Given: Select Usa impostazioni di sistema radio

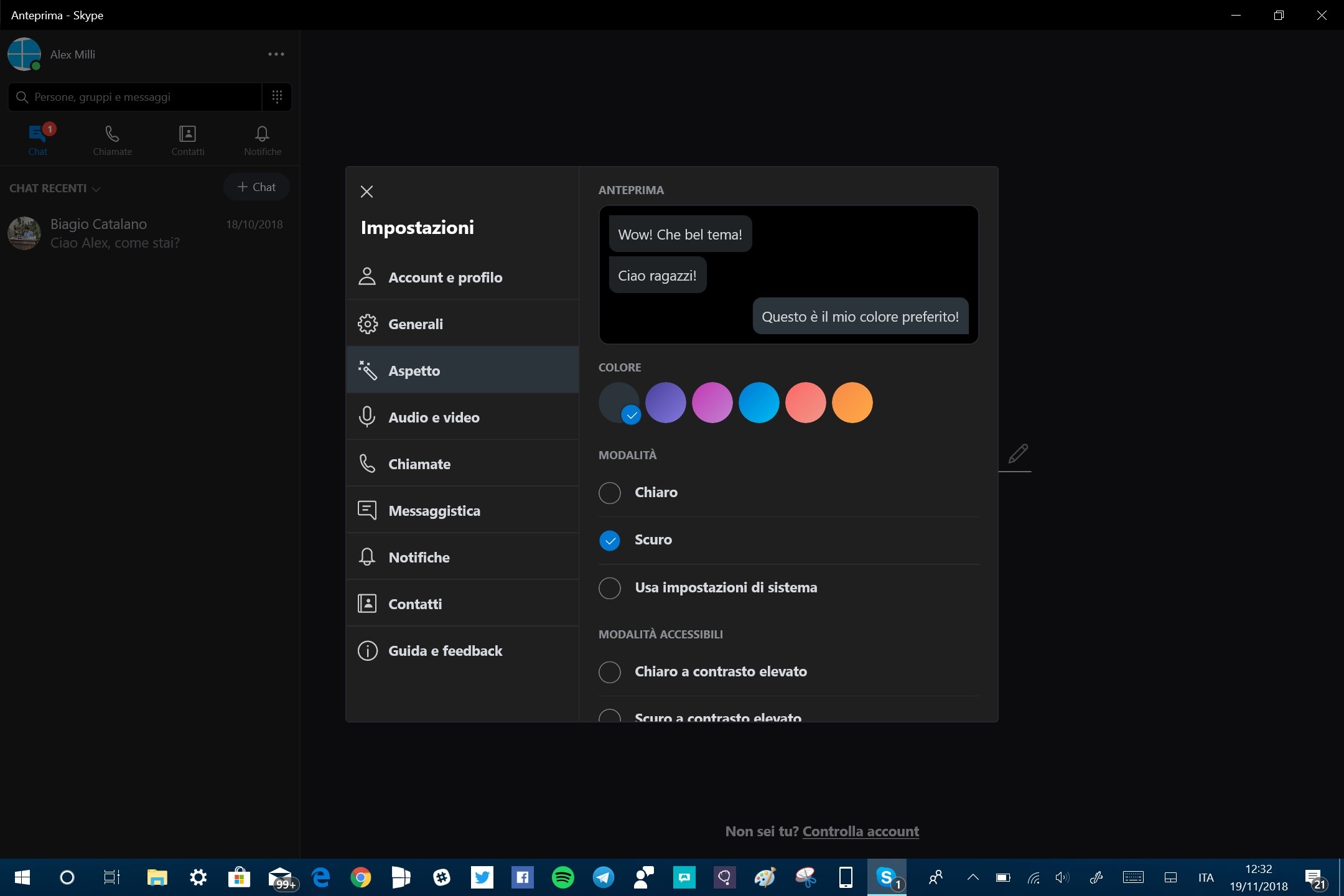Looking at the screenshot, I should click(x=610, y=588).
